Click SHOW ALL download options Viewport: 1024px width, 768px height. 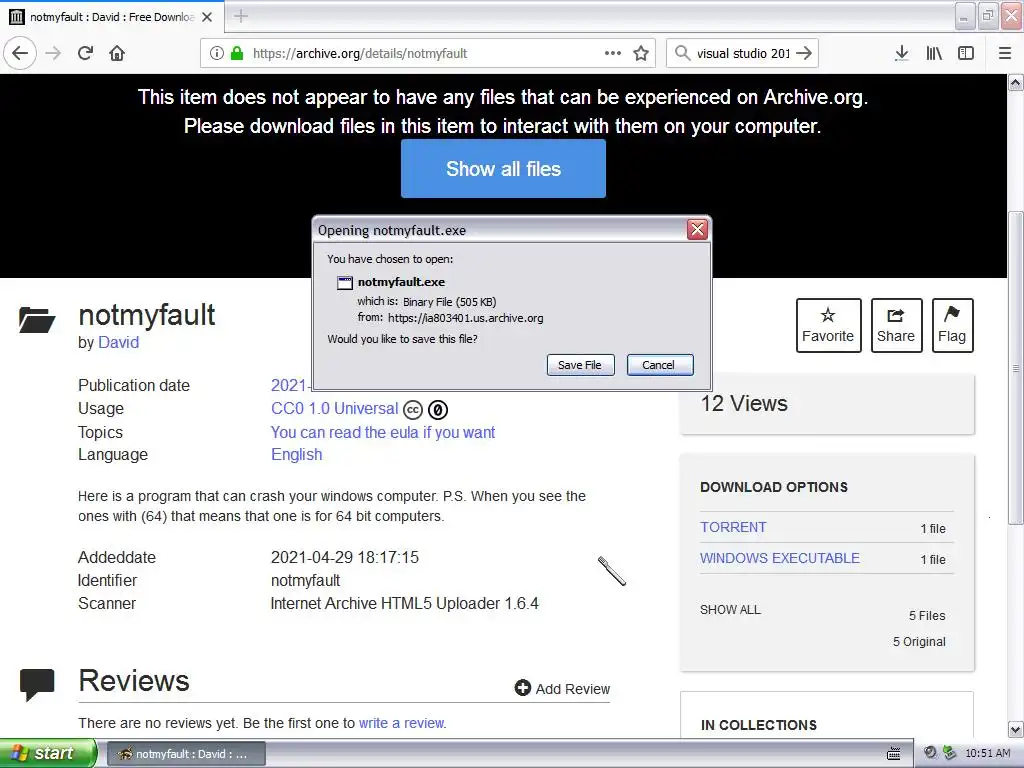[730, 610]
